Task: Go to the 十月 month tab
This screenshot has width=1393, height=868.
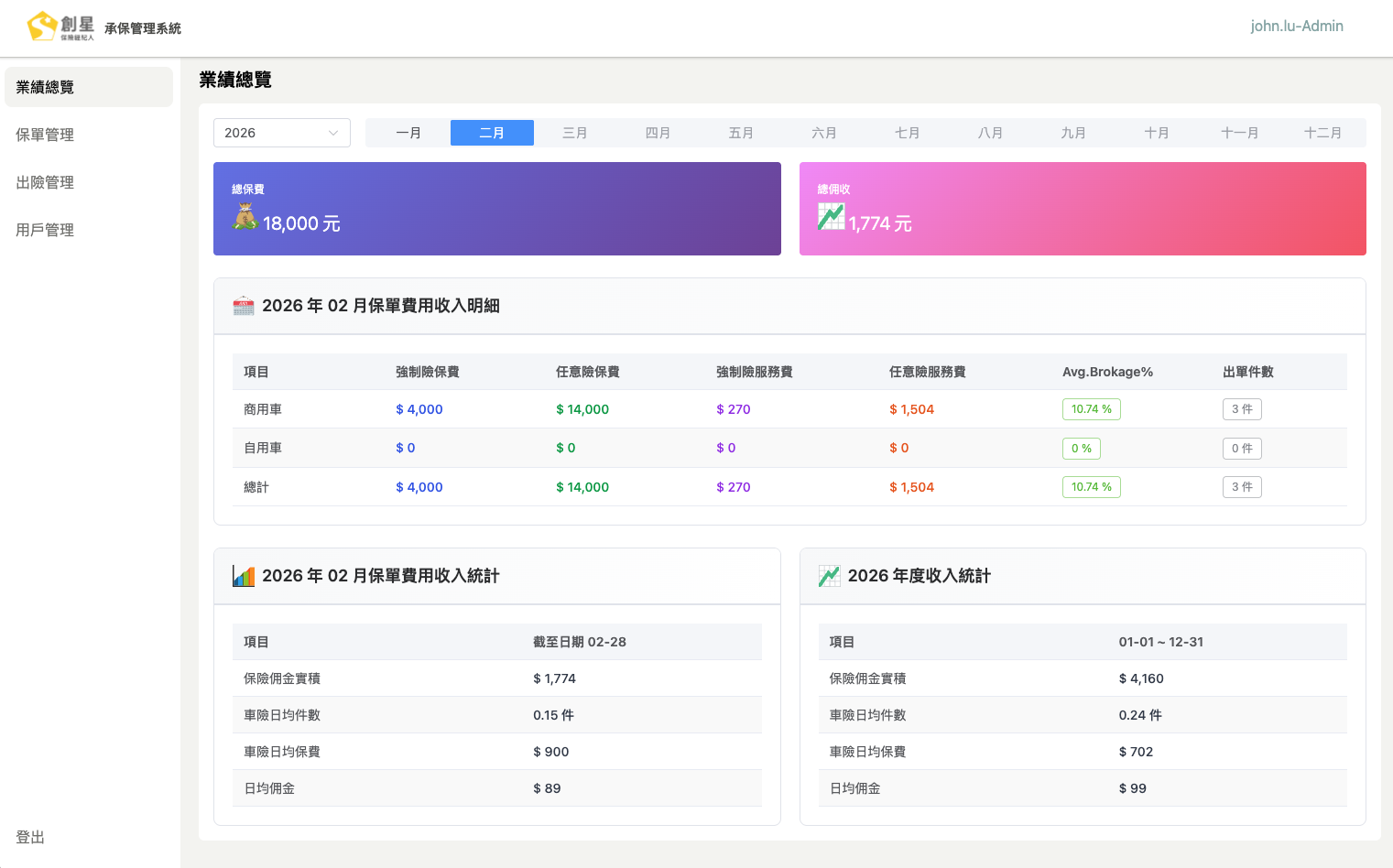Action: pyautogui.click(x=1157, y=133)
